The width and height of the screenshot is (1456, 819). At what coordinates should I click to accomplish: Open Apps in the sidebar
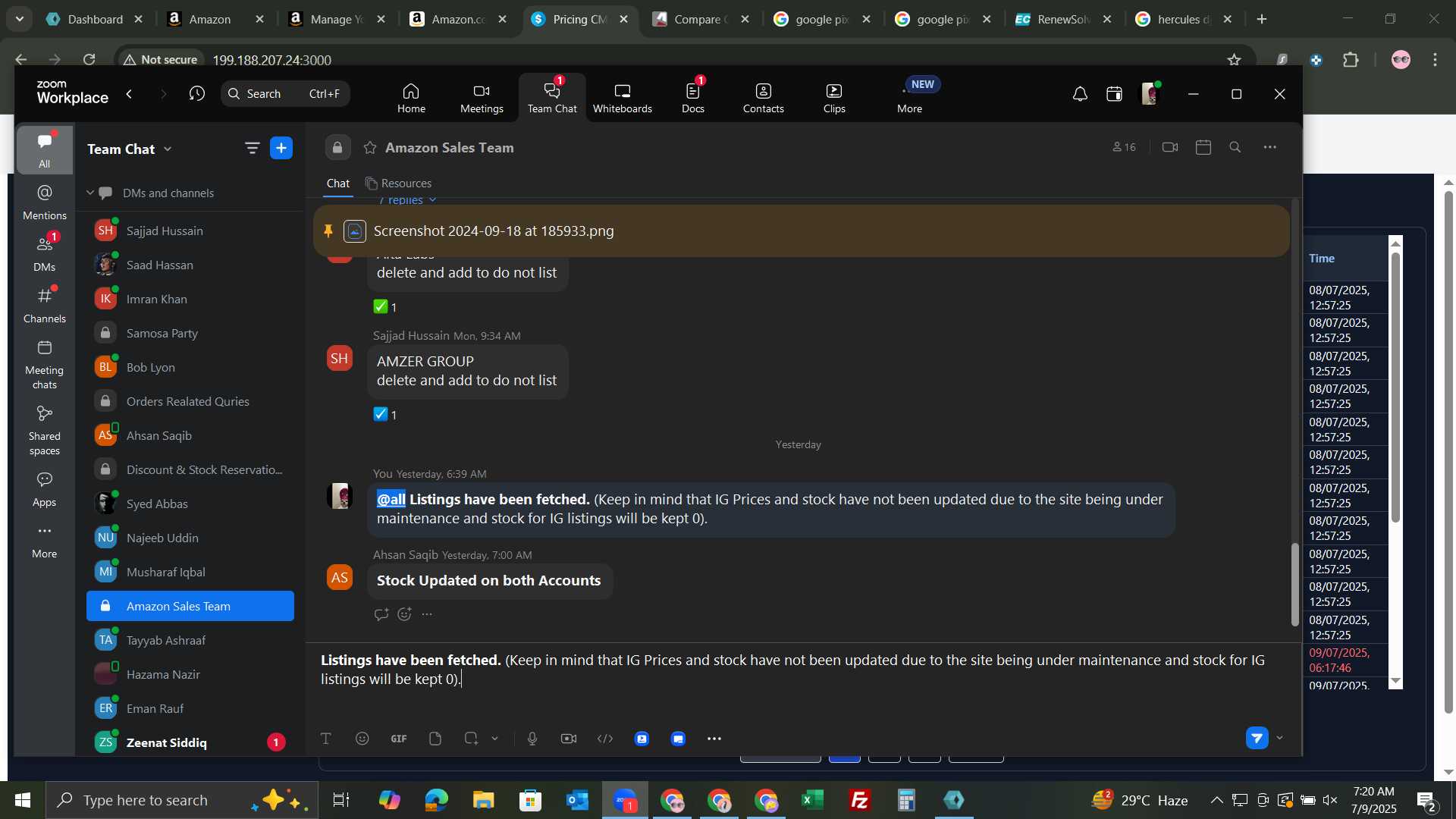[45, 489]
